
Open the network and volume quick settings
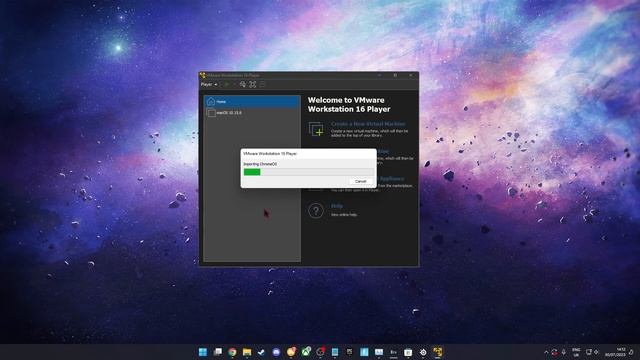pyautogui.click(x=592, y=352)
